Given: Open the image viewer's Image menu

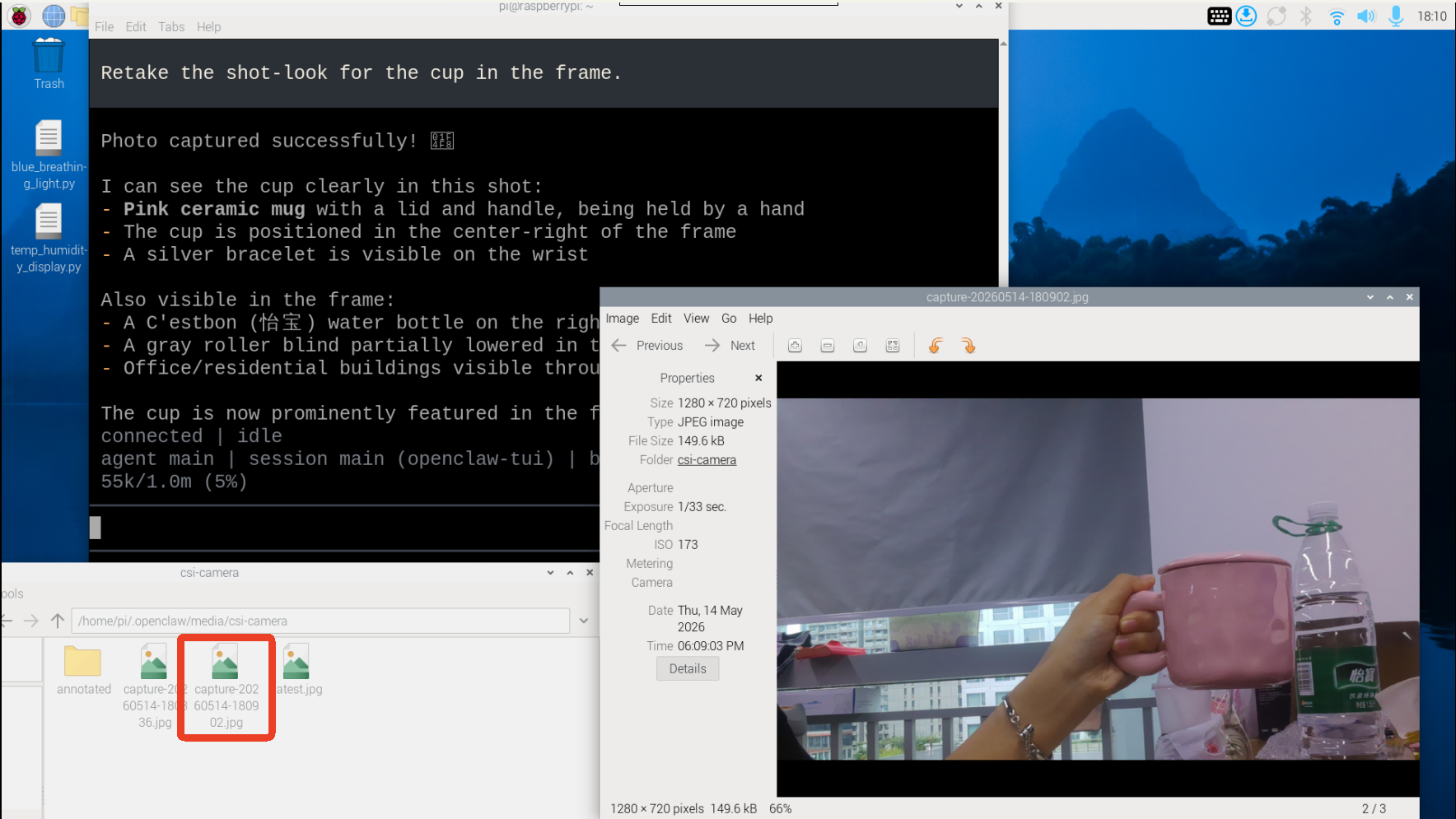Looking at the screenshot, I should pos(622,319).
